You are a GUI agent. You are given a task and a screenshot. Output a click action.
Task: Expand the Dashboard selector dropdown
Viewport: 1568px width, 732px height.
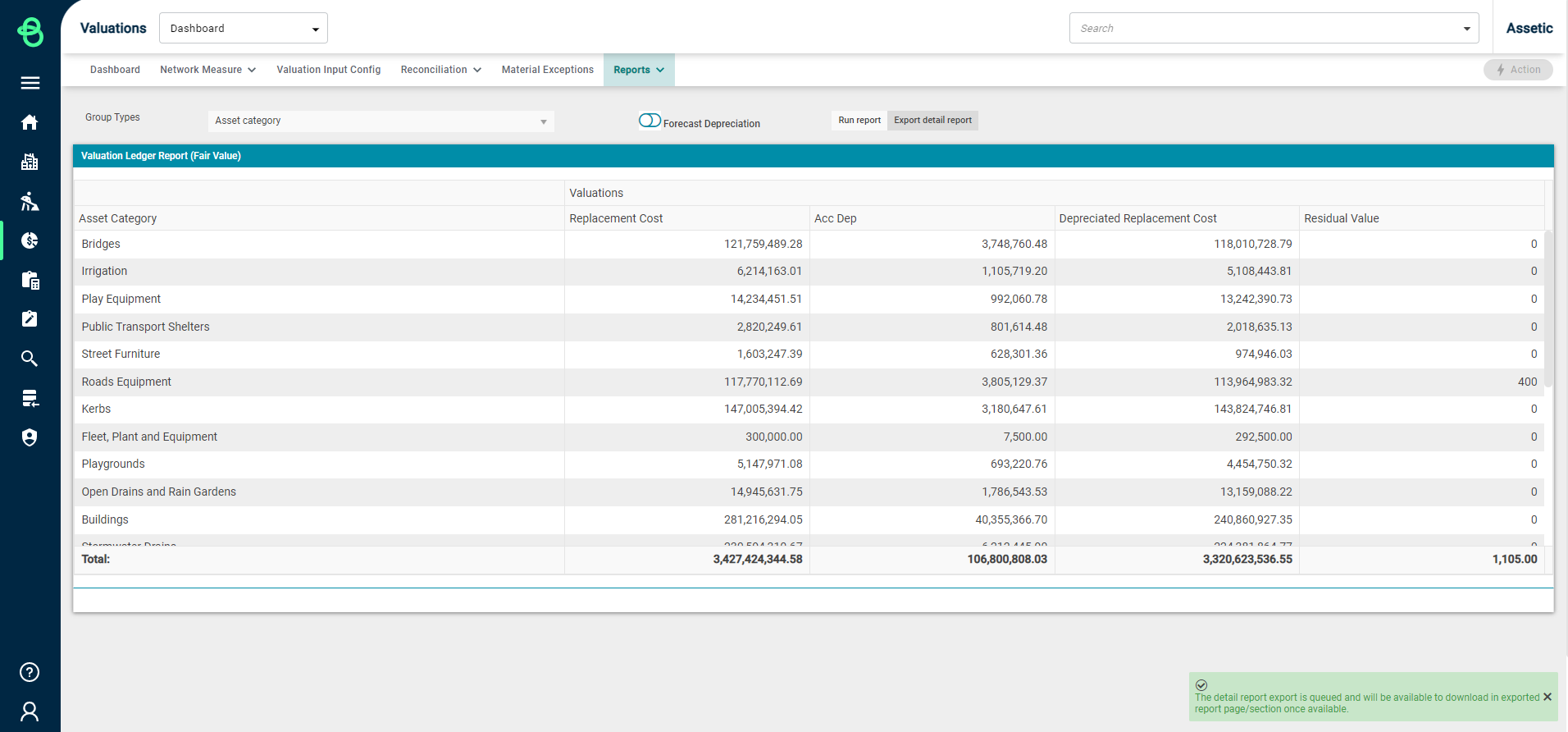(x=244, y=29)
